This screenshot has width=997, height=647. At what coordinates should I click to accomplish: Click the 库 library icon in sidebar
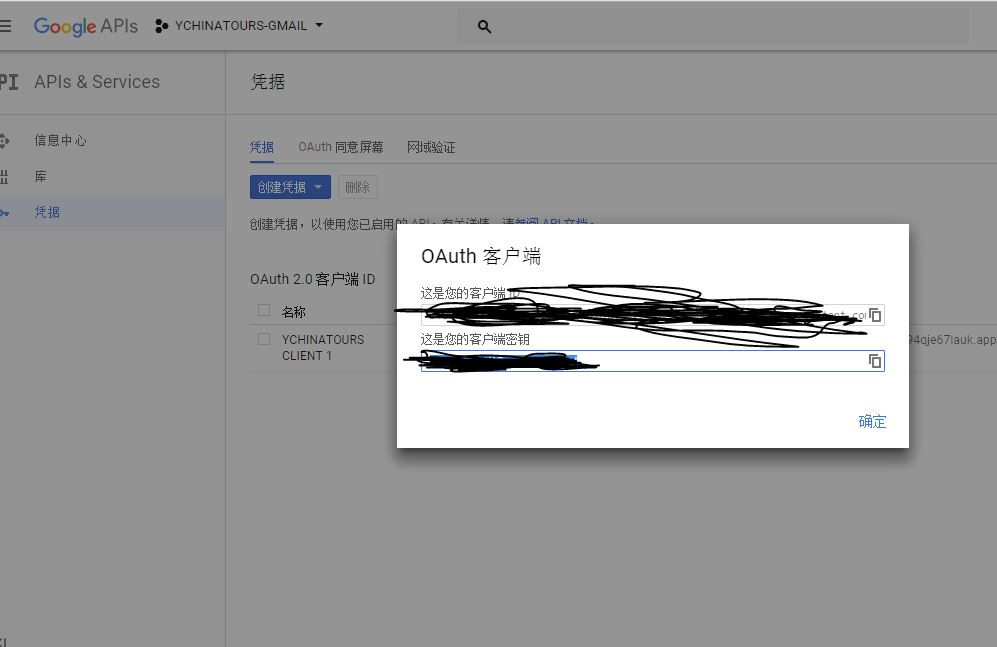[x=4, y=177]
